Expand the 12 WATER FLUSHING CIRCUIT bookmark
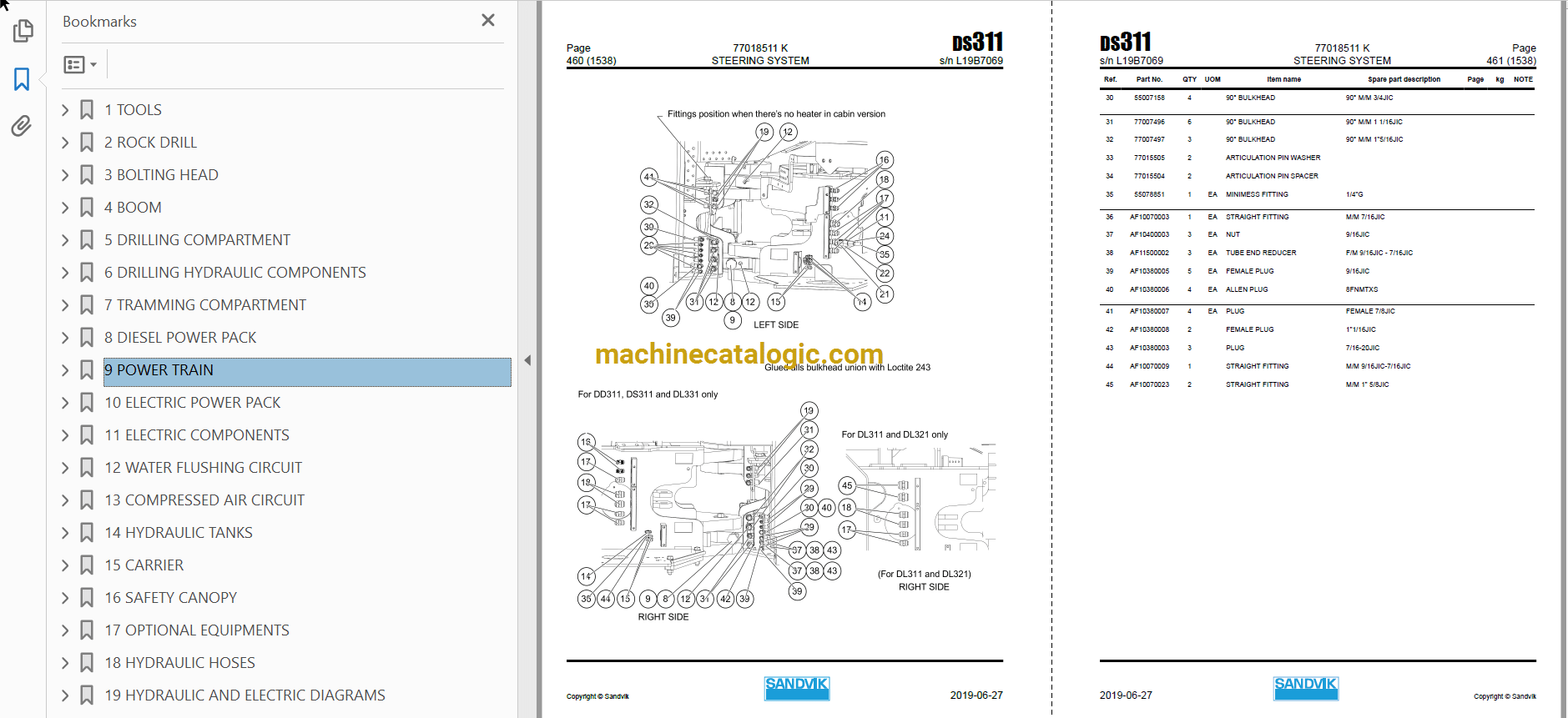The width and height of the screenshot is (1568, 718). pyautogui.click(x=65, y=468)
